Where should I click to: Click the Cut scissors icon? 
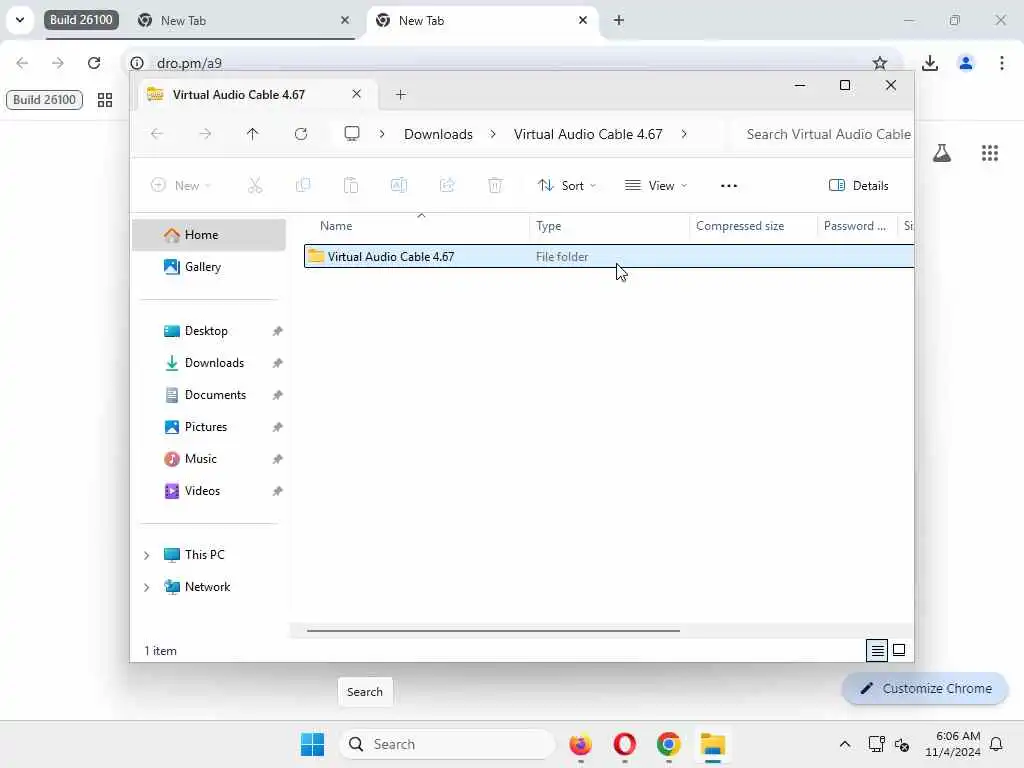point(255,185)
